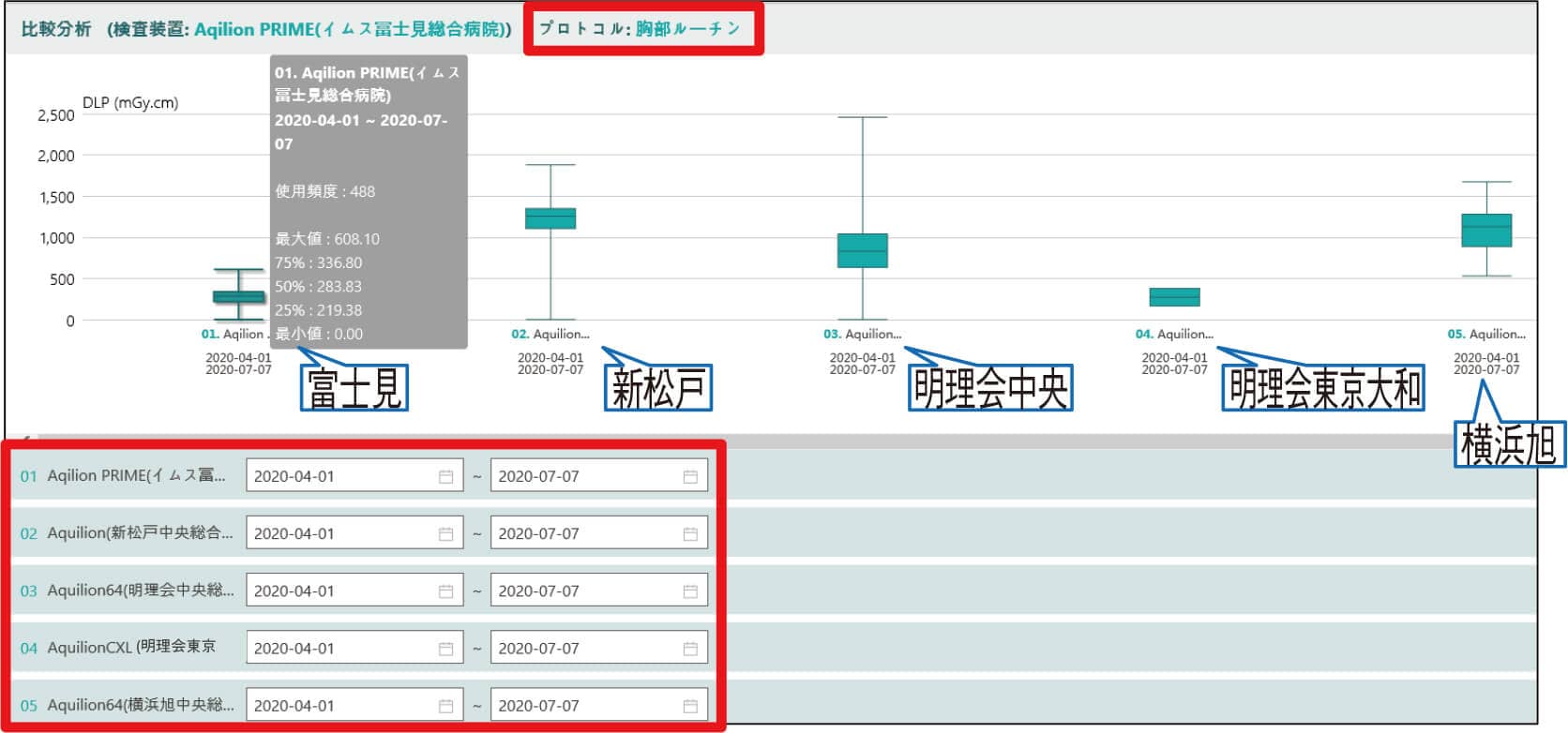Image resolution: width=1568 pixels, height=733 pixels.
Task: Click start date field for 05 Aquilion64 row
Action: tap(354, 705)
